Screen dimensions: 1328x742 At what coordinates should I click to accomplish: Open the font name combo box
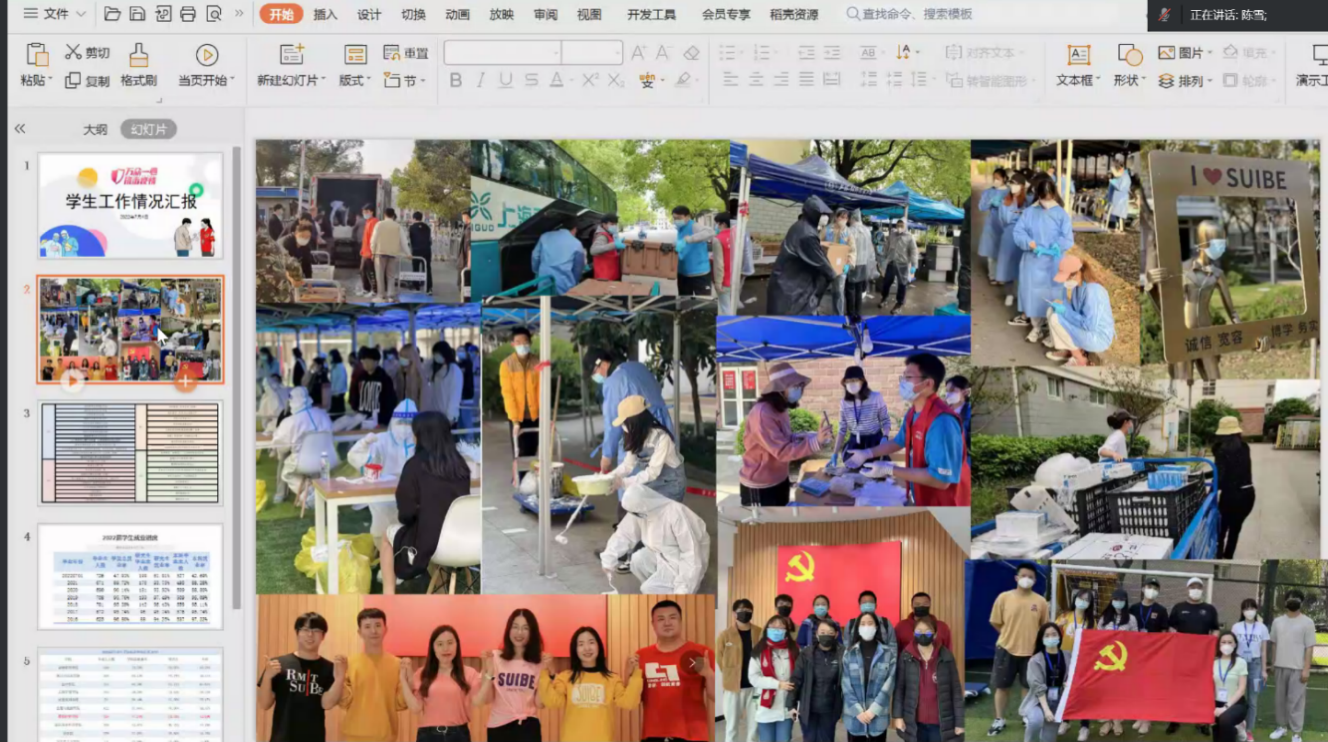click(x=503, y=53)
